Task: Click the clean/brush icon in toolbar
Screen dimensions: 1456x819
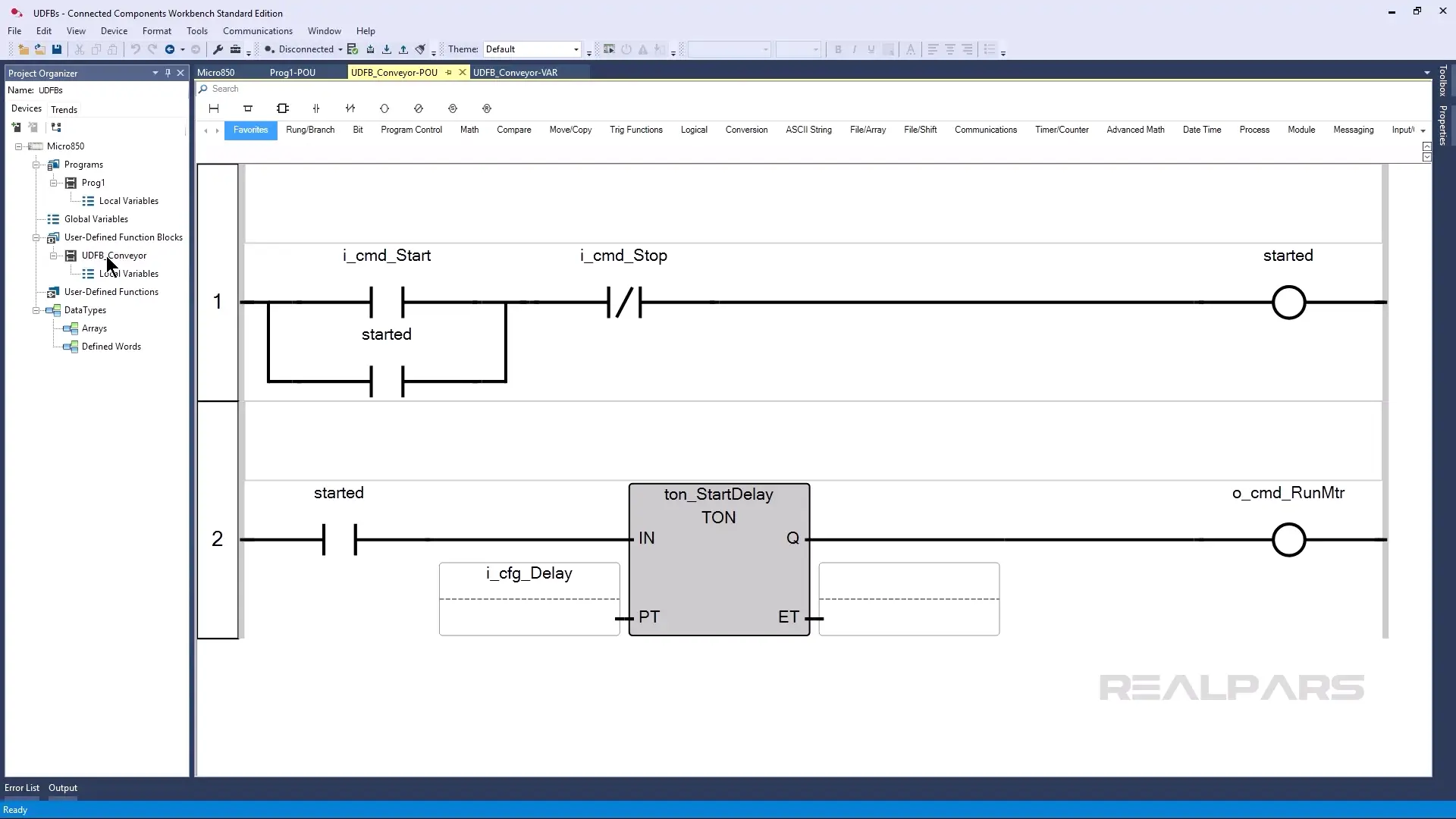Action: click(420, 49)
